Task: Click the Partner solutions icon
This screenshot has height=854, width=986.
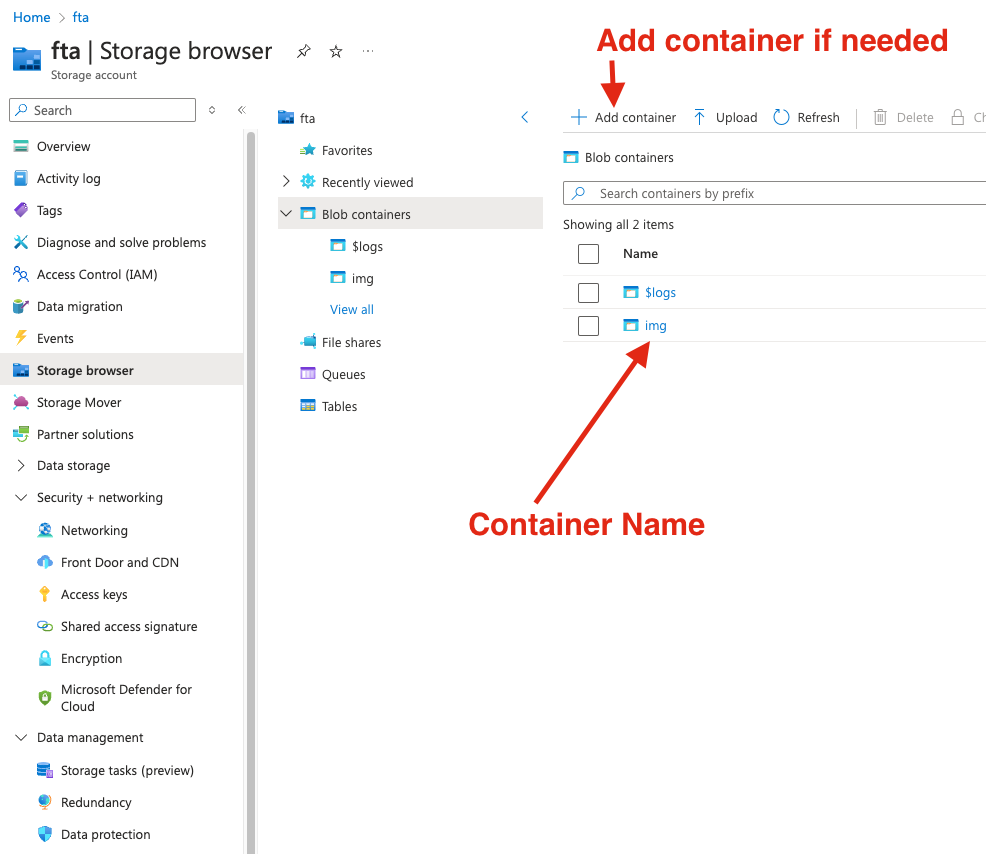Action: 21,434
